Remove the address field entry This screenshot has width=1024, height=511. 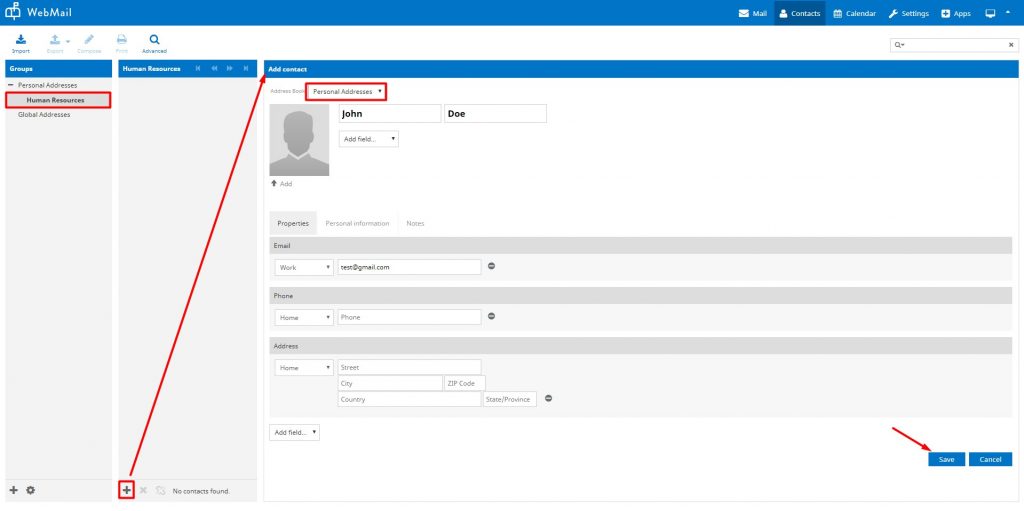(548, 398)
